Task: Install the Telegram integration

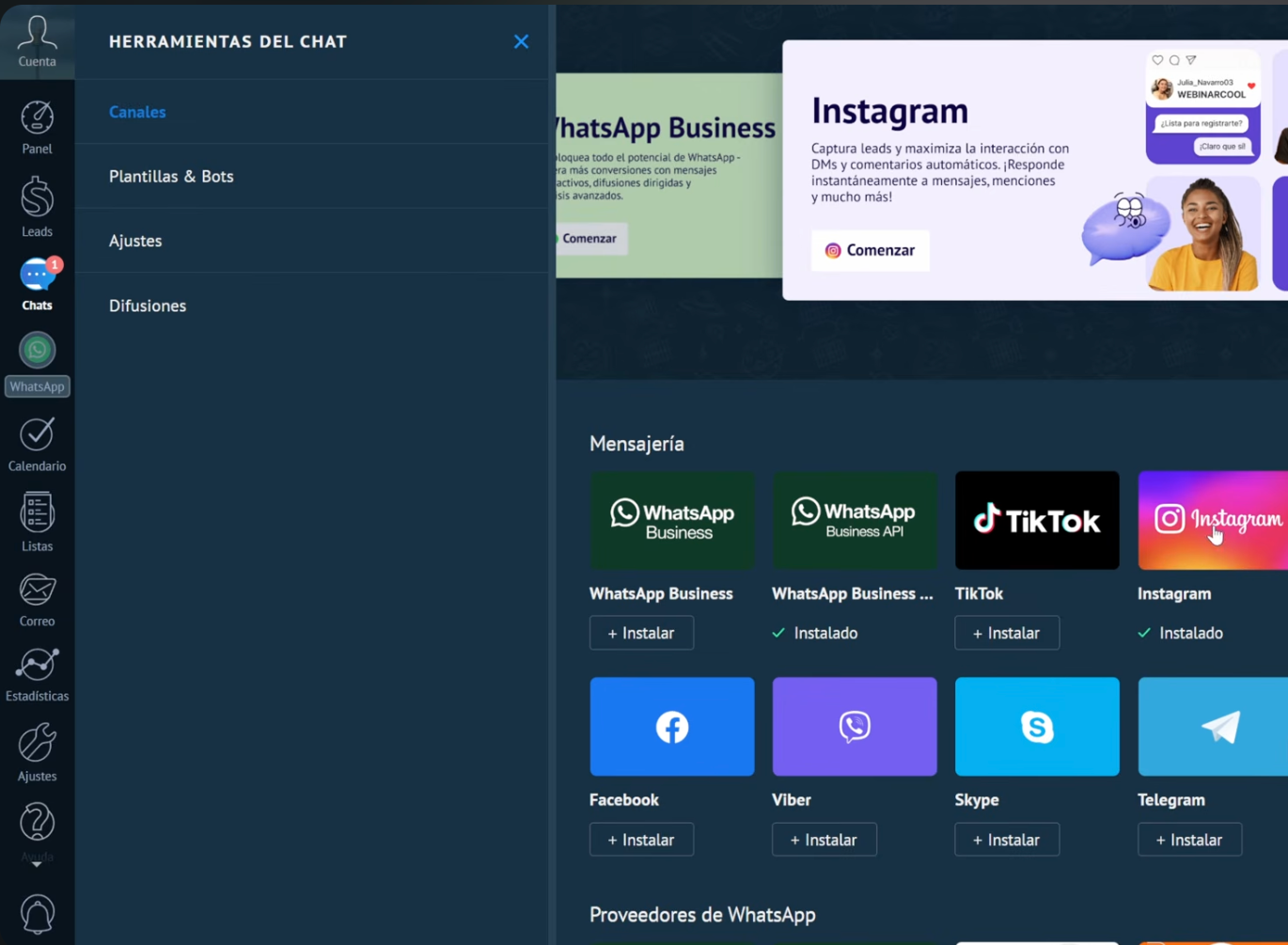Action: 1189,840
